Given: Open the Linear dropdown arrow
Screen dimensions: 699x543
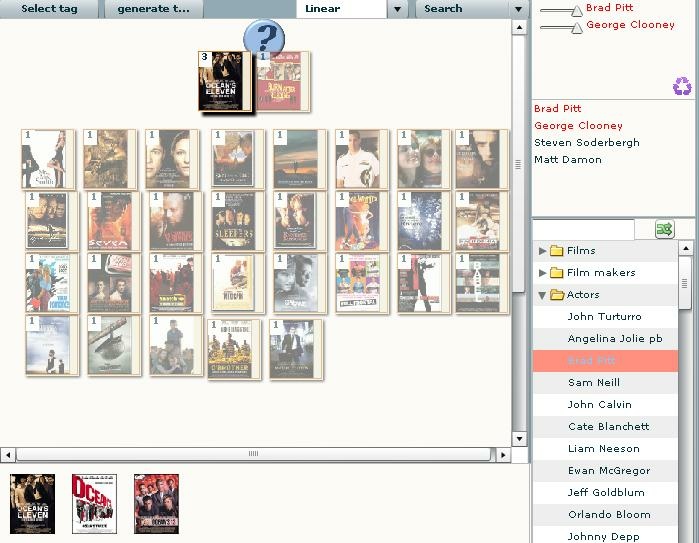Looking at the screenshot, I should click(397, 9).
